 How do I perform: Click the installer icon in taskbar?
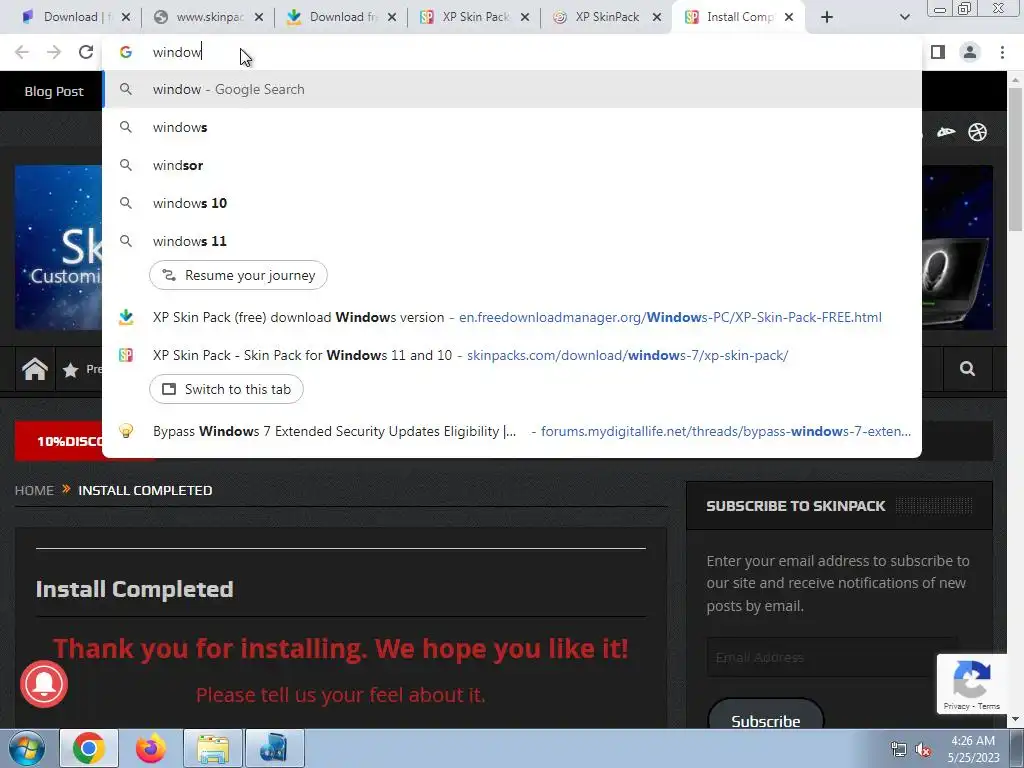tap(274, 748)
